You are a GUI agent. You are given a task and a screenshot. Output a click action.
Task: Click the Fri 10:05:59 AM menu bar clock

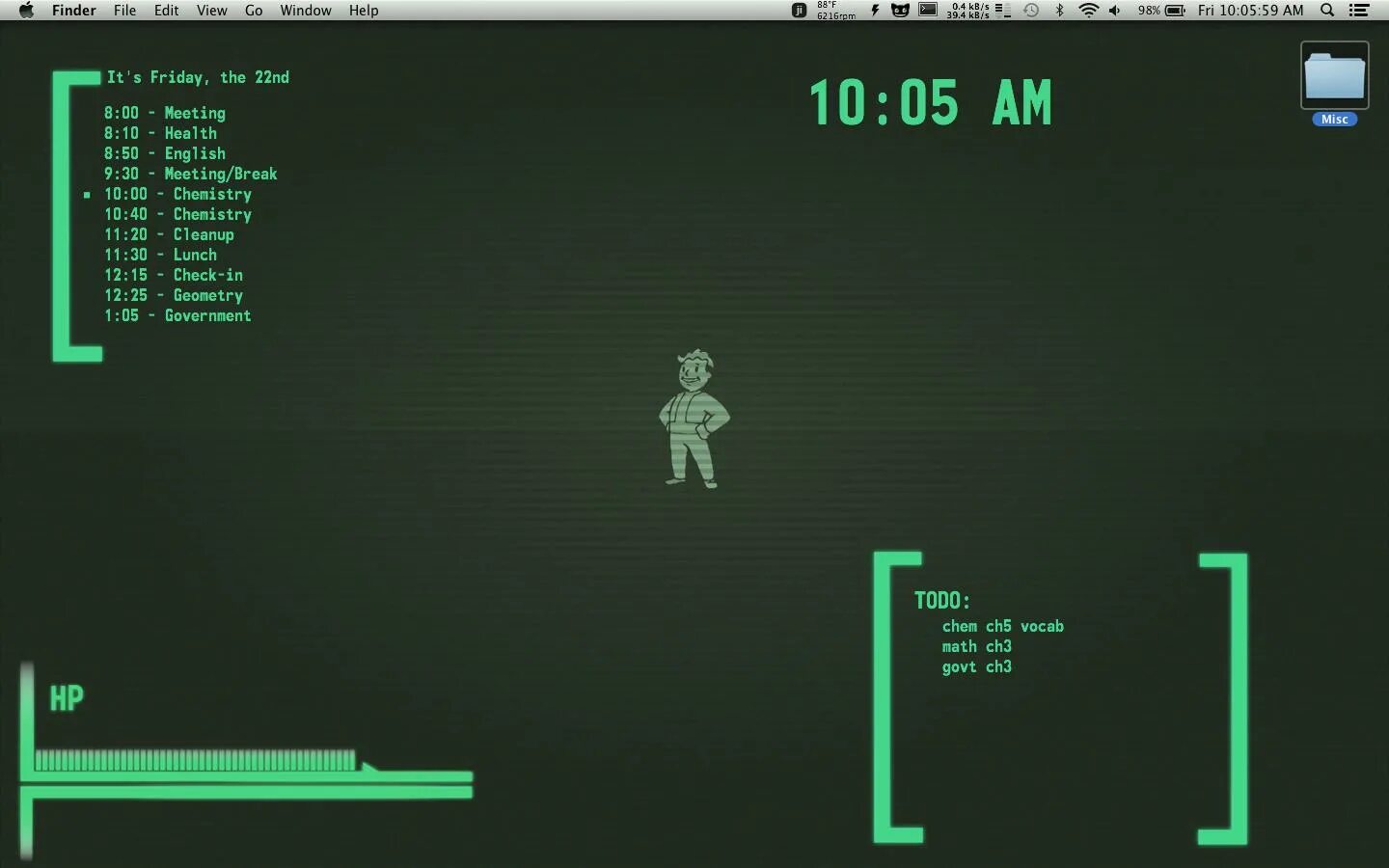[1250, 11]
